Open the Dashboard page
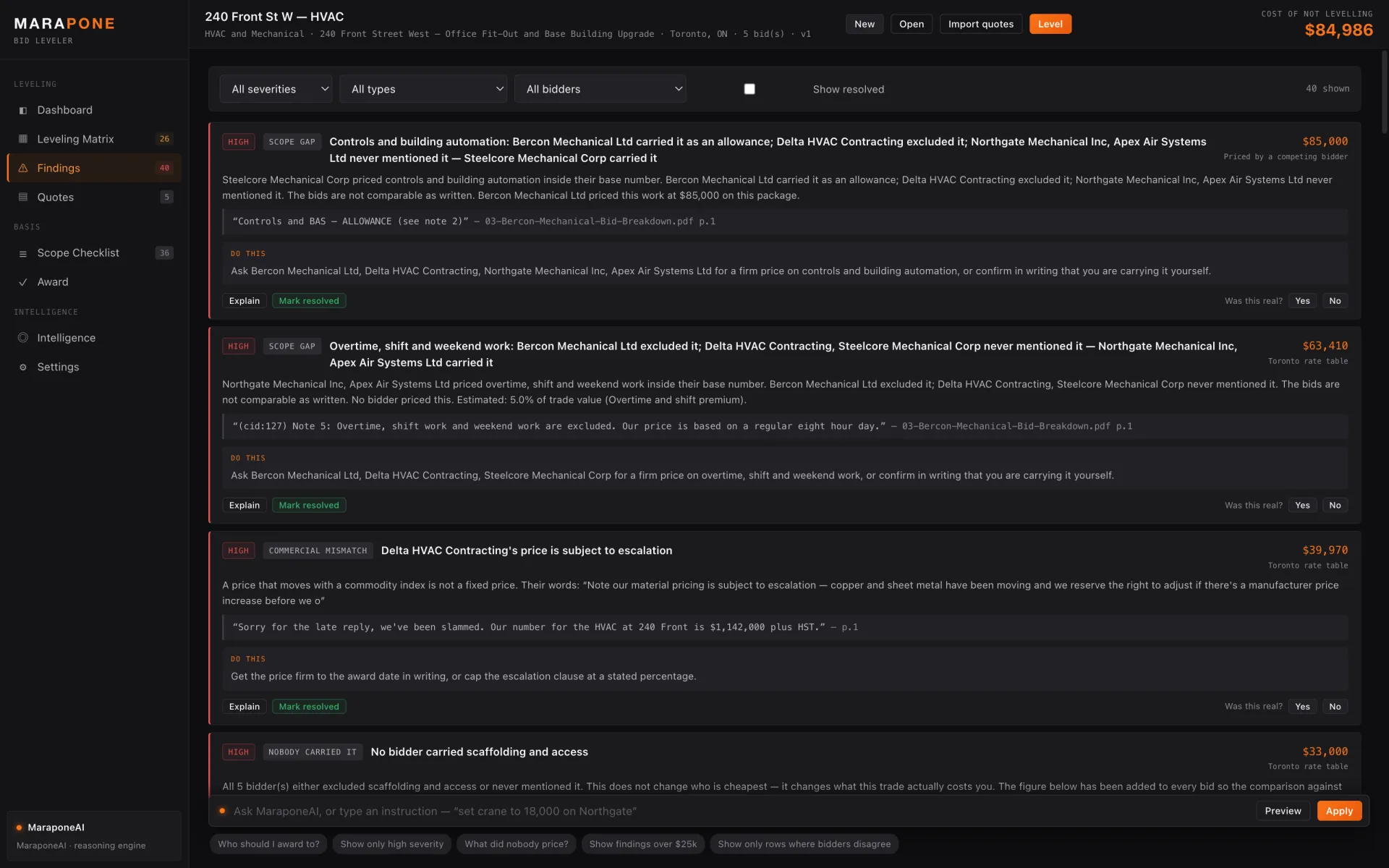1389x868 pixels. (x=94, y=110)
